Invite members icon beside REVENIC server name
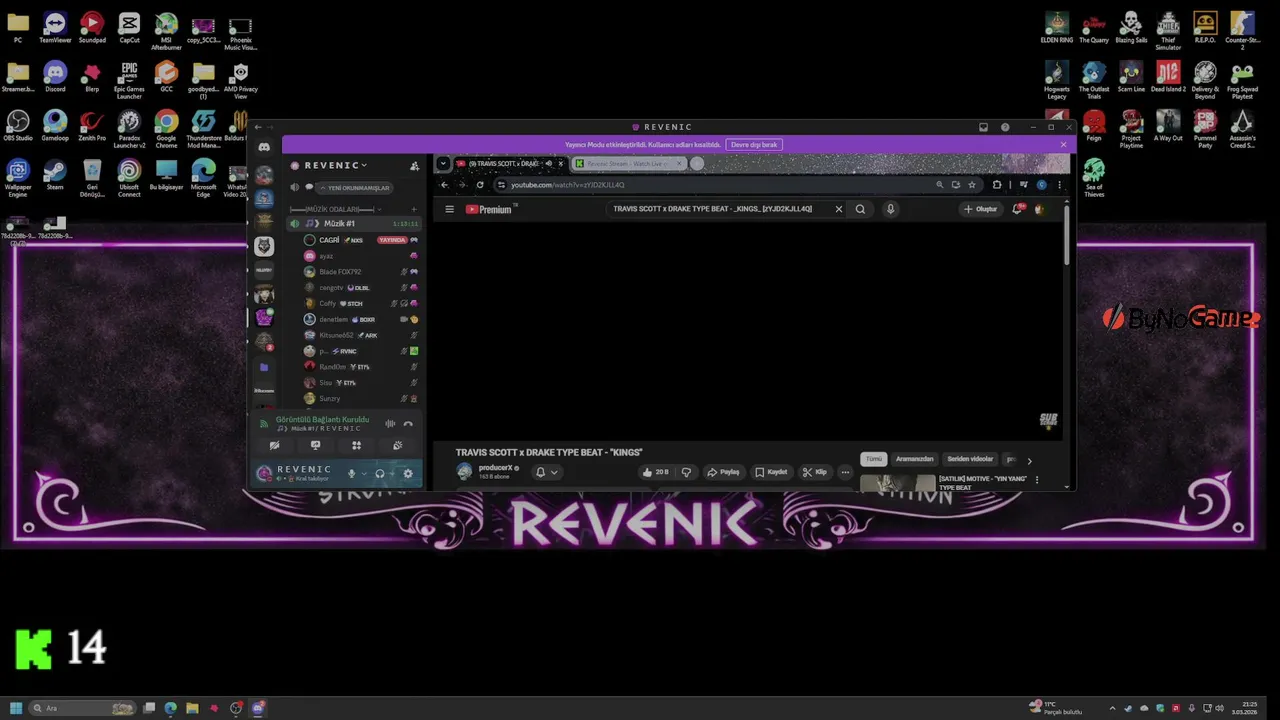The width and height of the screenshot is (1280, 720). (x=414, y=165)
